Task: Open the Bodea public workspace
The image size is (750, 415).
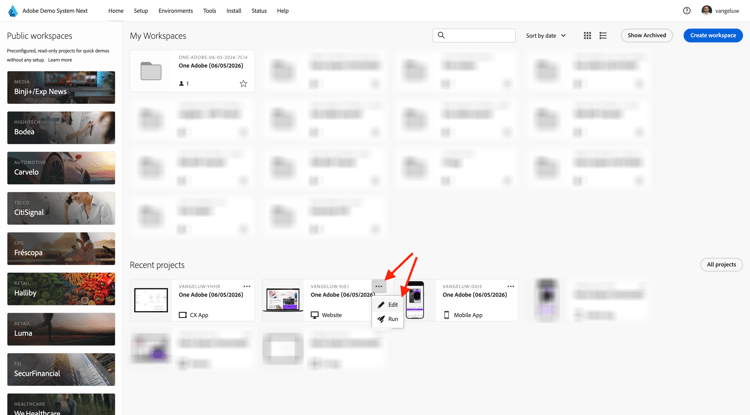Action: [x=61, y=128]
